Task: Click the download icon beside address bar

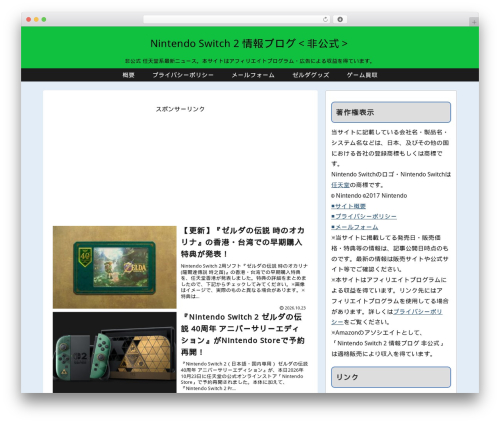Action: [x=340, y=20]
